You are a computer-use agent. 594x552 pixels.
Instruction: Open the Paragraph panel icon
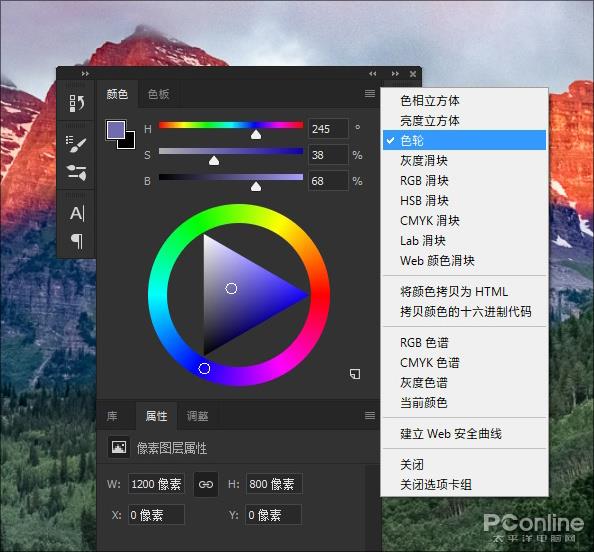[77, 241]
